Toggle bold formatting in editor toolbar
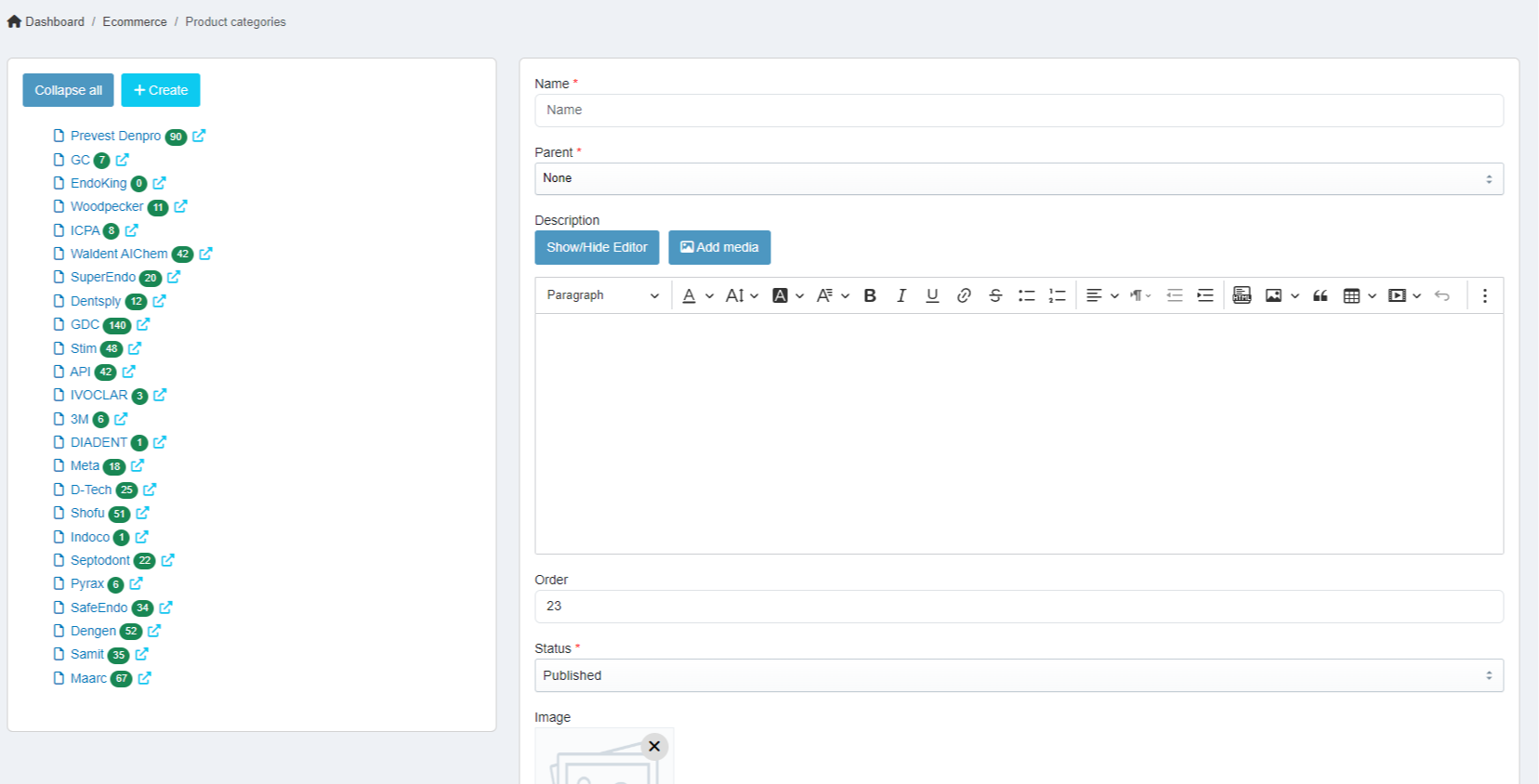 [x=870, y=295]
